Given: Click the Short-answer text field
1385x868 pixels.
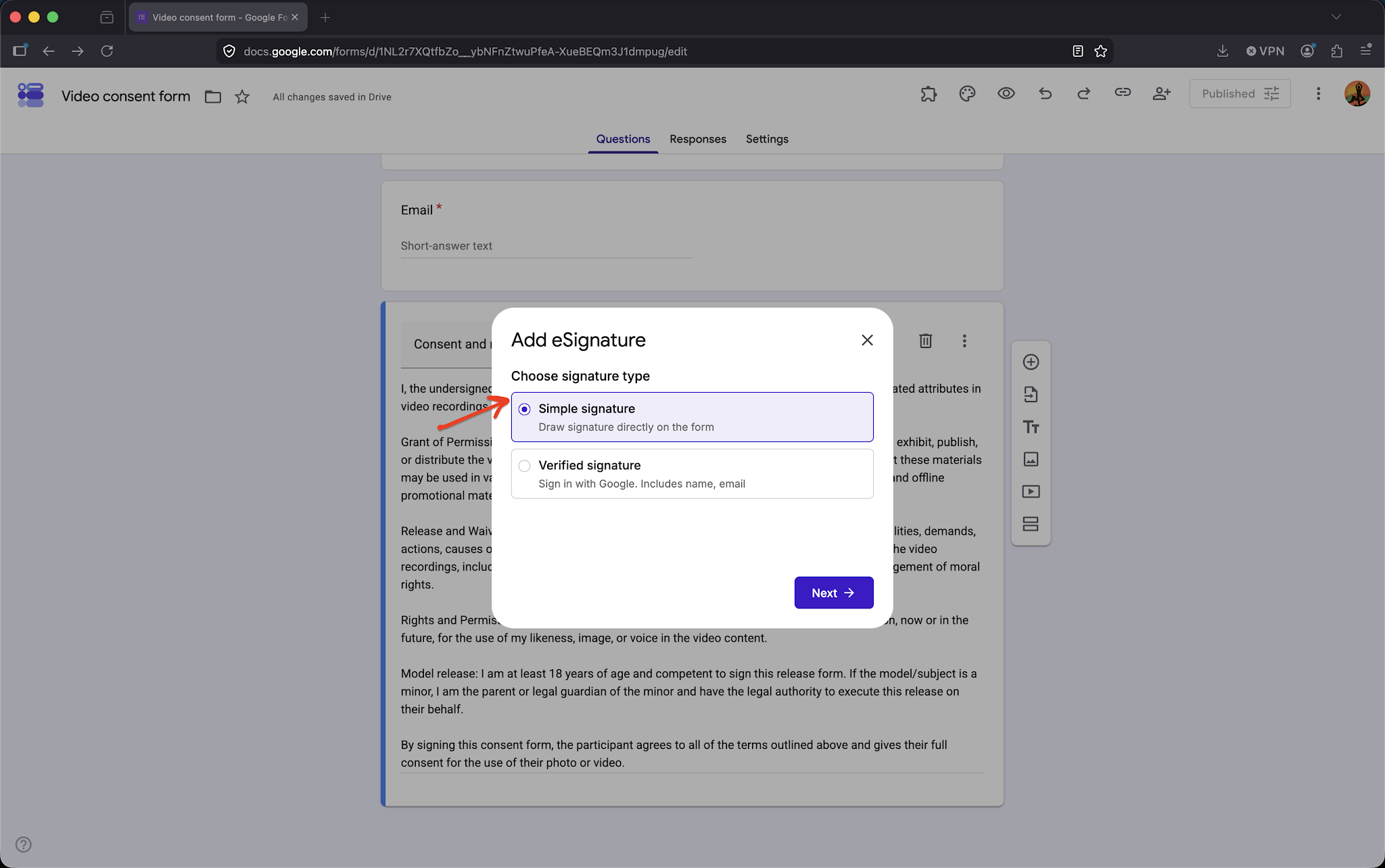Looking at the screenshot, I should pyautogui.click(x=546, y=246).
